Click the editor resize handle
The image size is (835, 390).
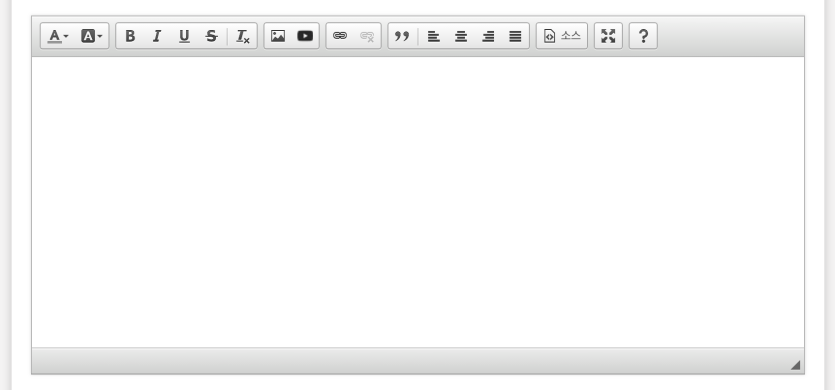pyautogui.click(x=795, y=365)
